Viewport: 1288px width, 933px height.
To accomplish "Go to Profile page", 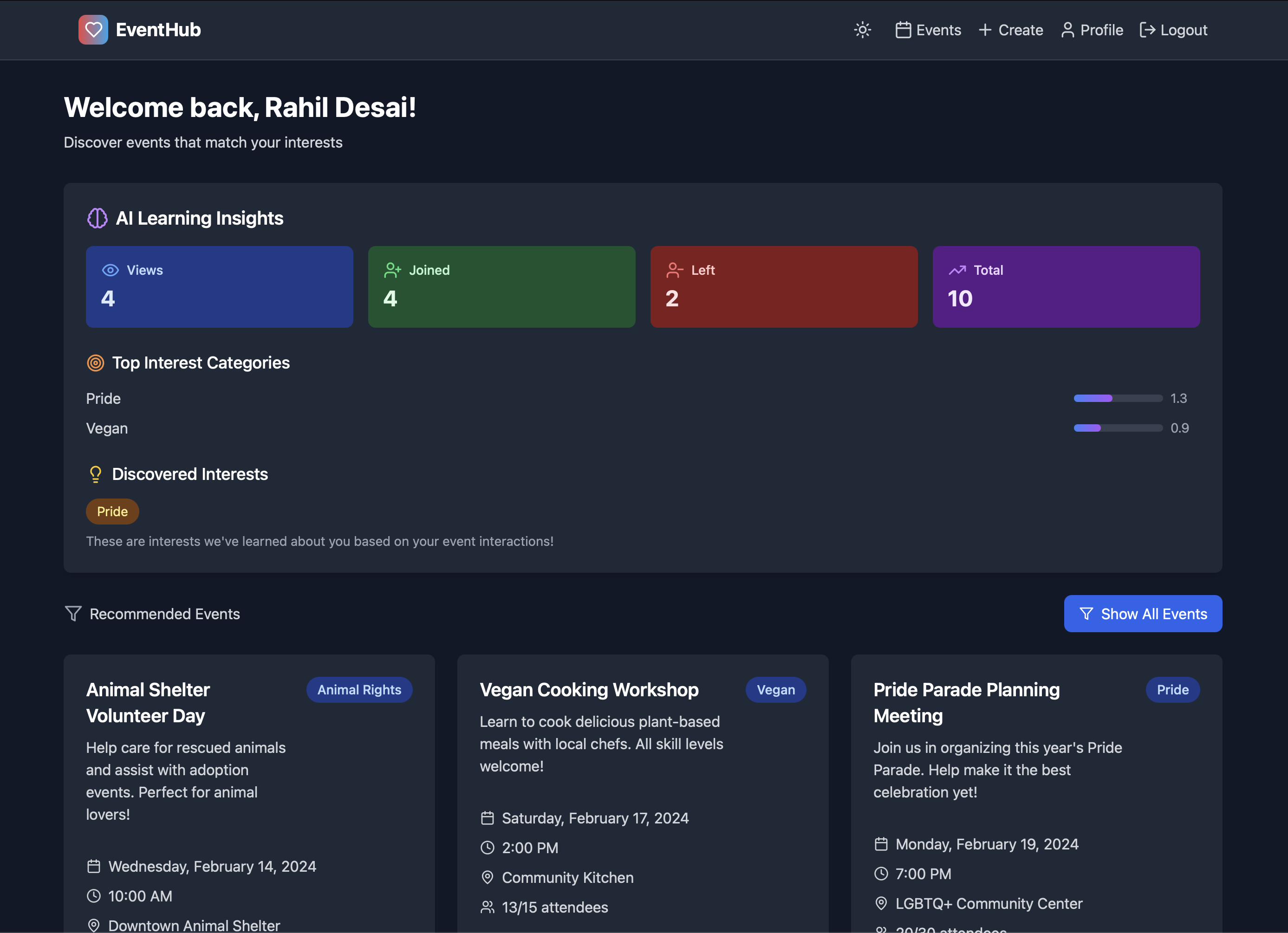I will 1092,30.
